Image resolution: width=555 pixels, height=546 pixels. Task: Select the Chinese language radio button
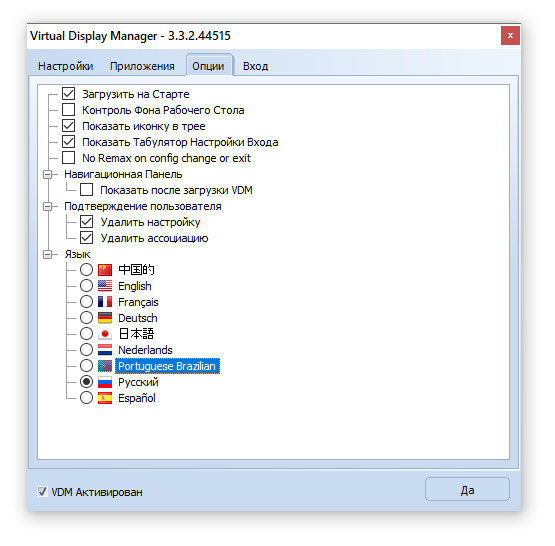(86, 270)
